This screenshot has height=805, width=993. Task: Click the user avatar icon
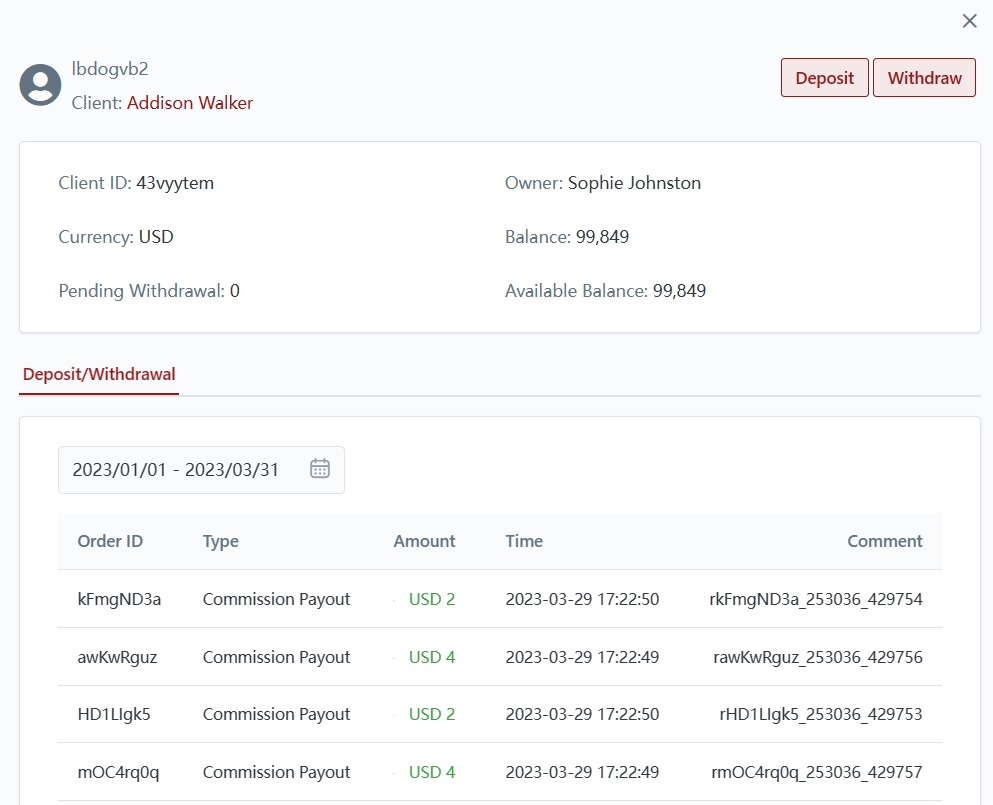[x=41, y=85]
